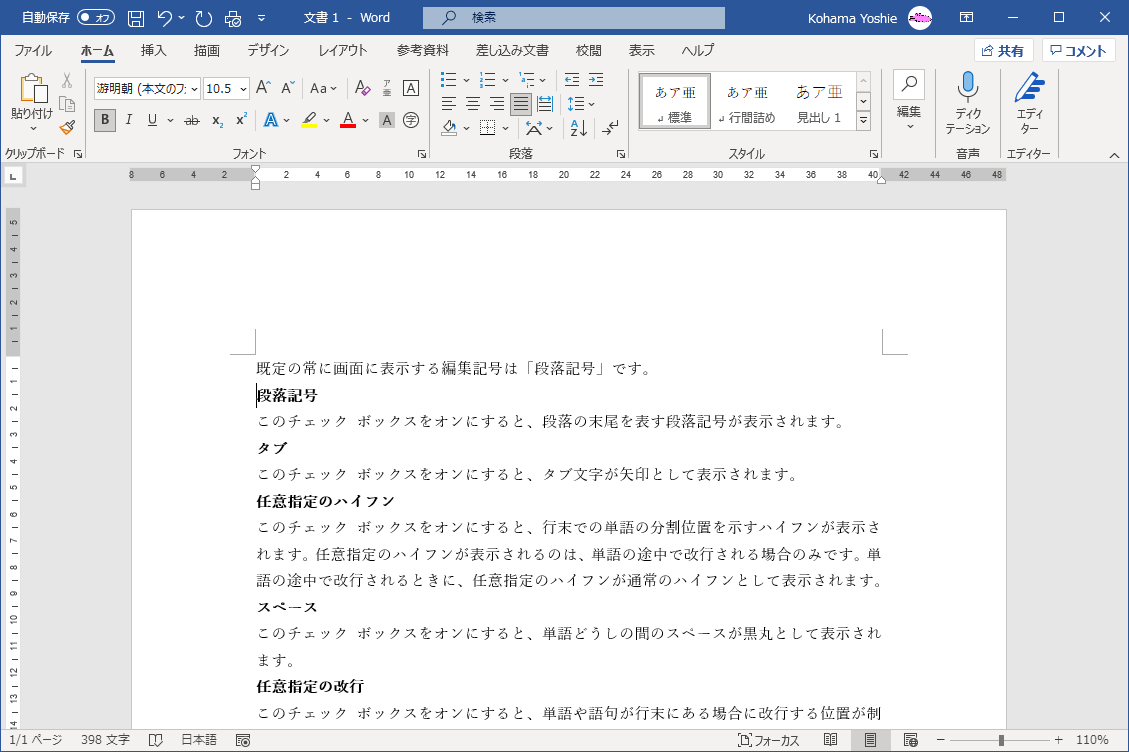Screen dimensions: 1129x752
Task: Click the enclosed character icon
Action: click(411, 120)
